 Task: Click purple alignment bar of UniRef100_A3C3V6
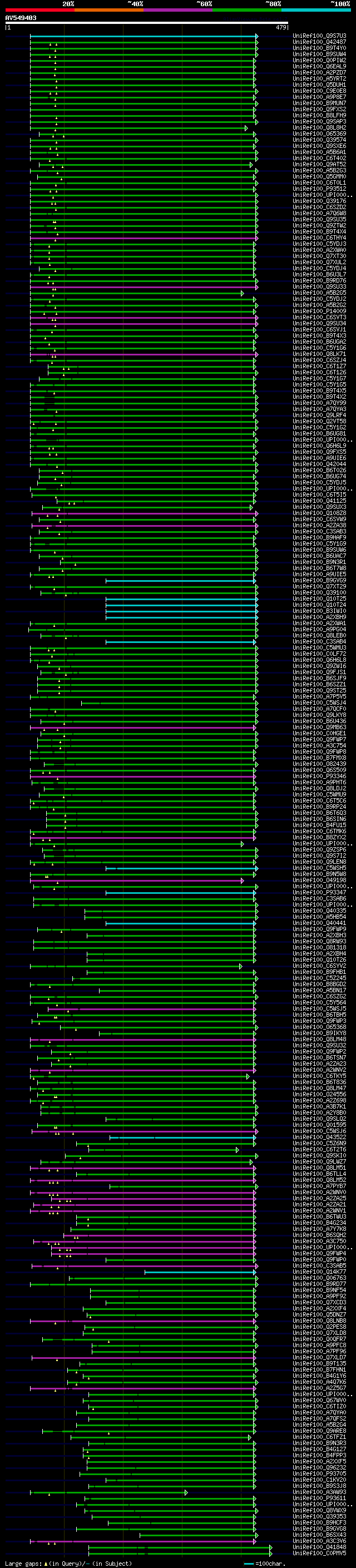(x=144, y=1542)
